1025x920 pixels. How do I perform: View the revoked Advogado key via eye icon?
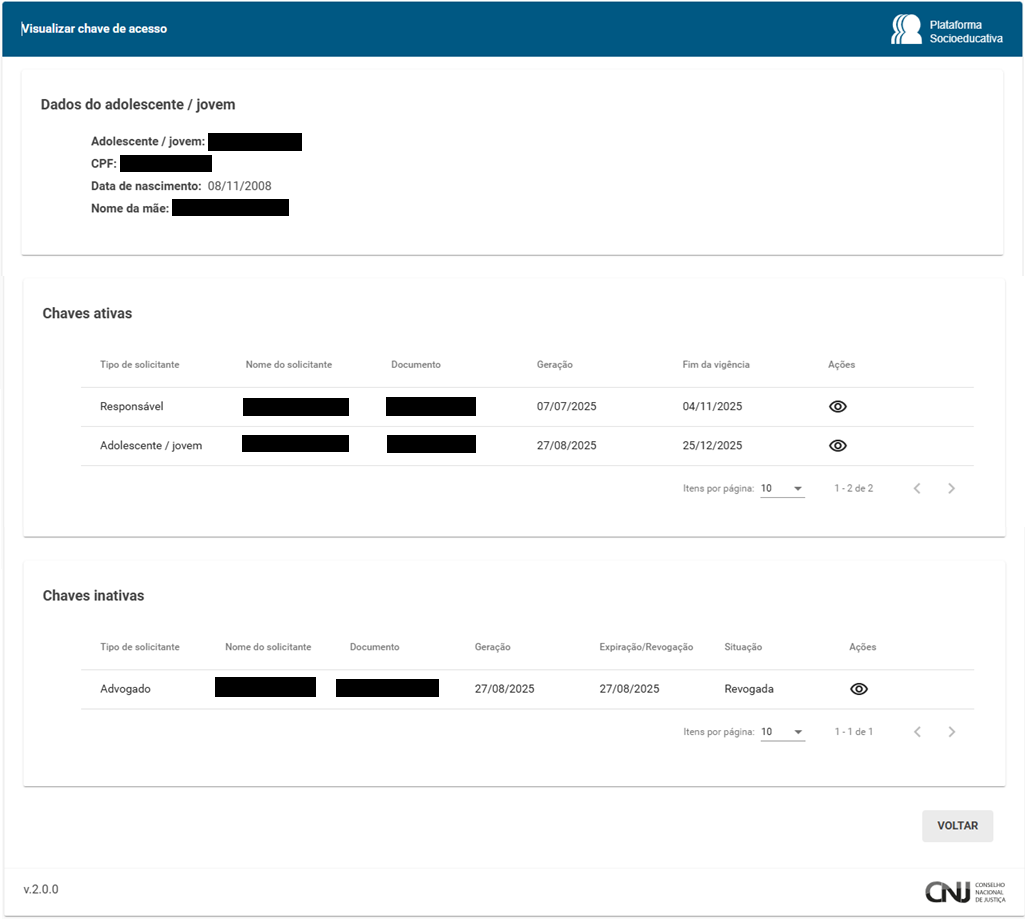tap(858, 689)
